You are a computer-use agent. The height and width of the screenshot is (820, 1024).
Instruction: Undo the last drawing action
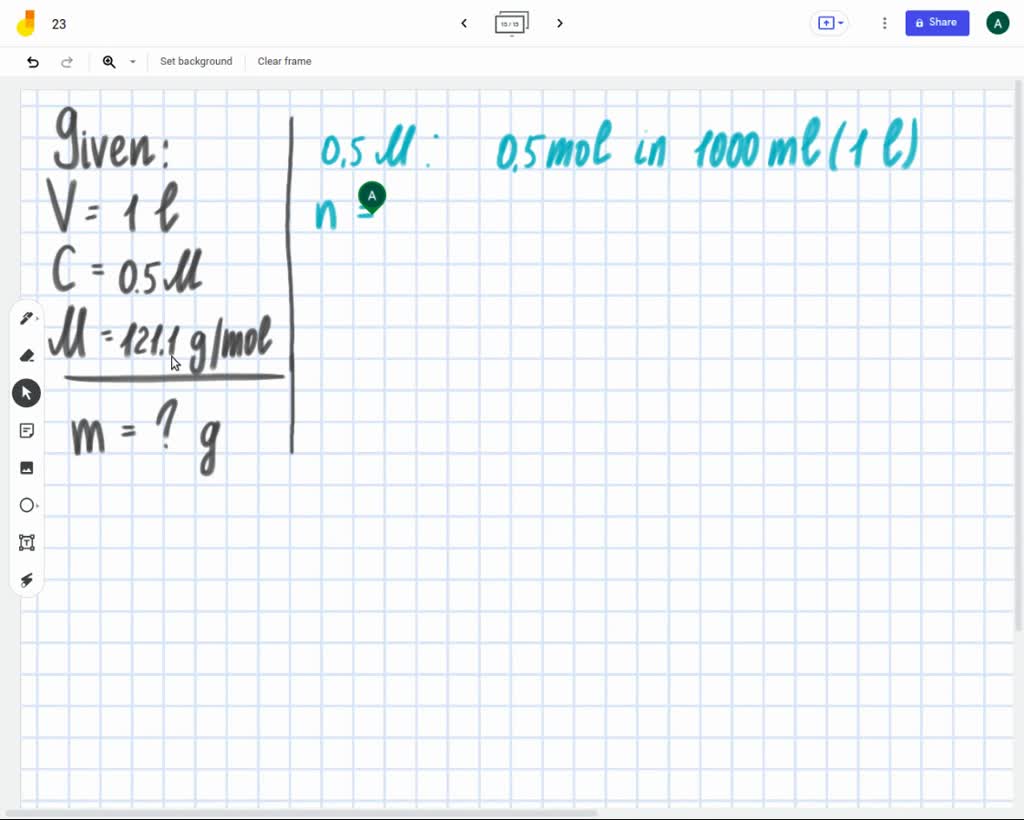(x=32, y=62)
